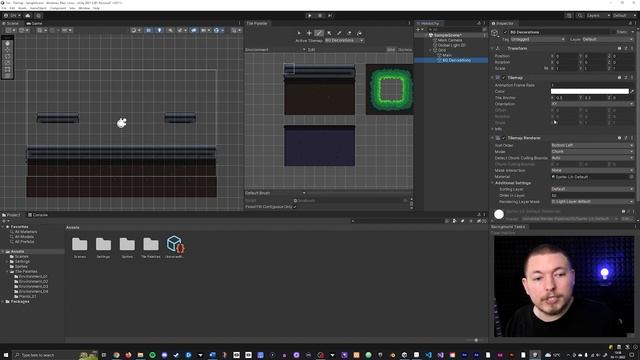Select Main Camera in Hierarchy
This screenshot has height=360, width=640.
[450, 40]
